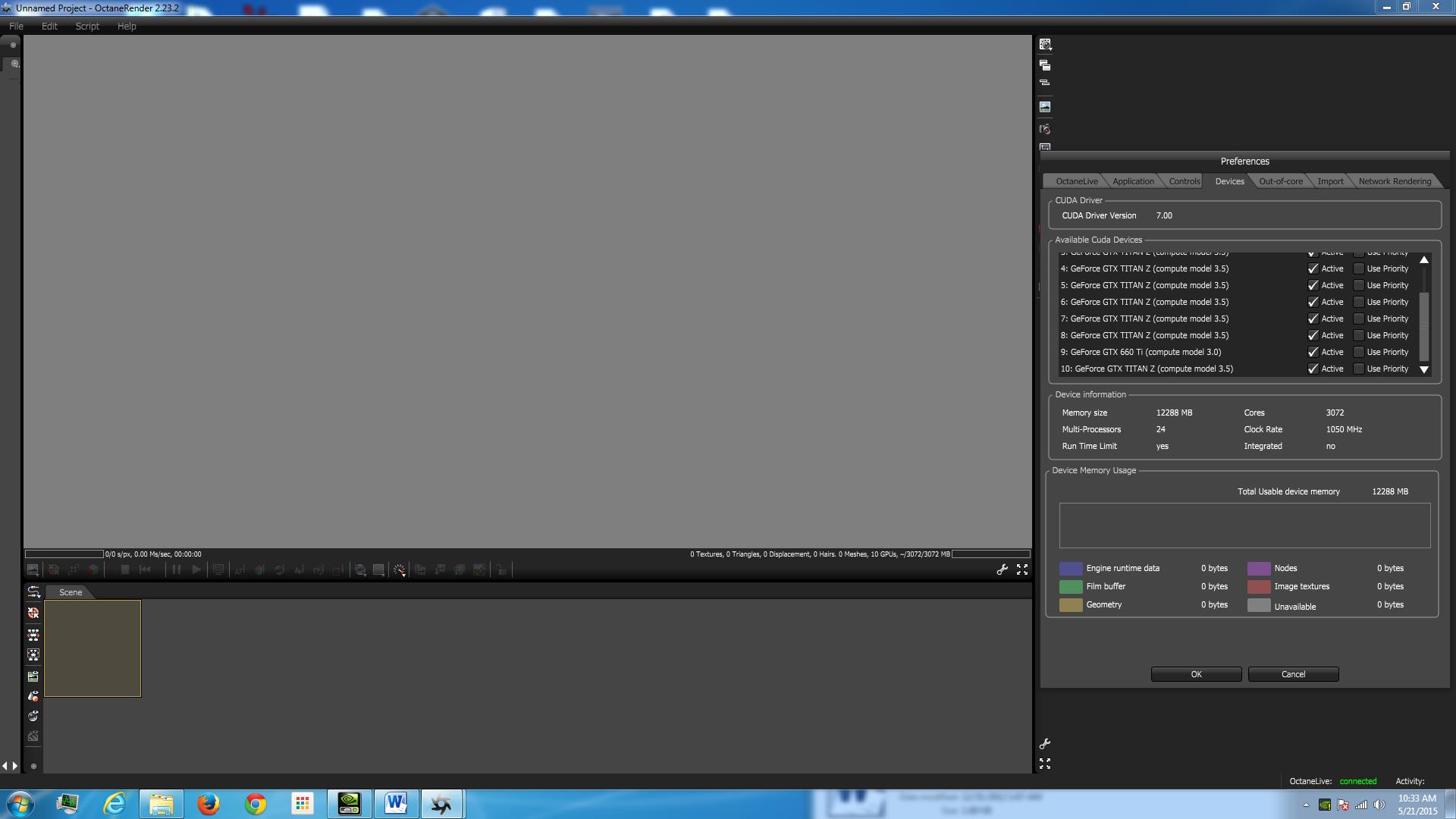
Task: Click the render speedometer gauge icon
Action: tap(399, 570)
